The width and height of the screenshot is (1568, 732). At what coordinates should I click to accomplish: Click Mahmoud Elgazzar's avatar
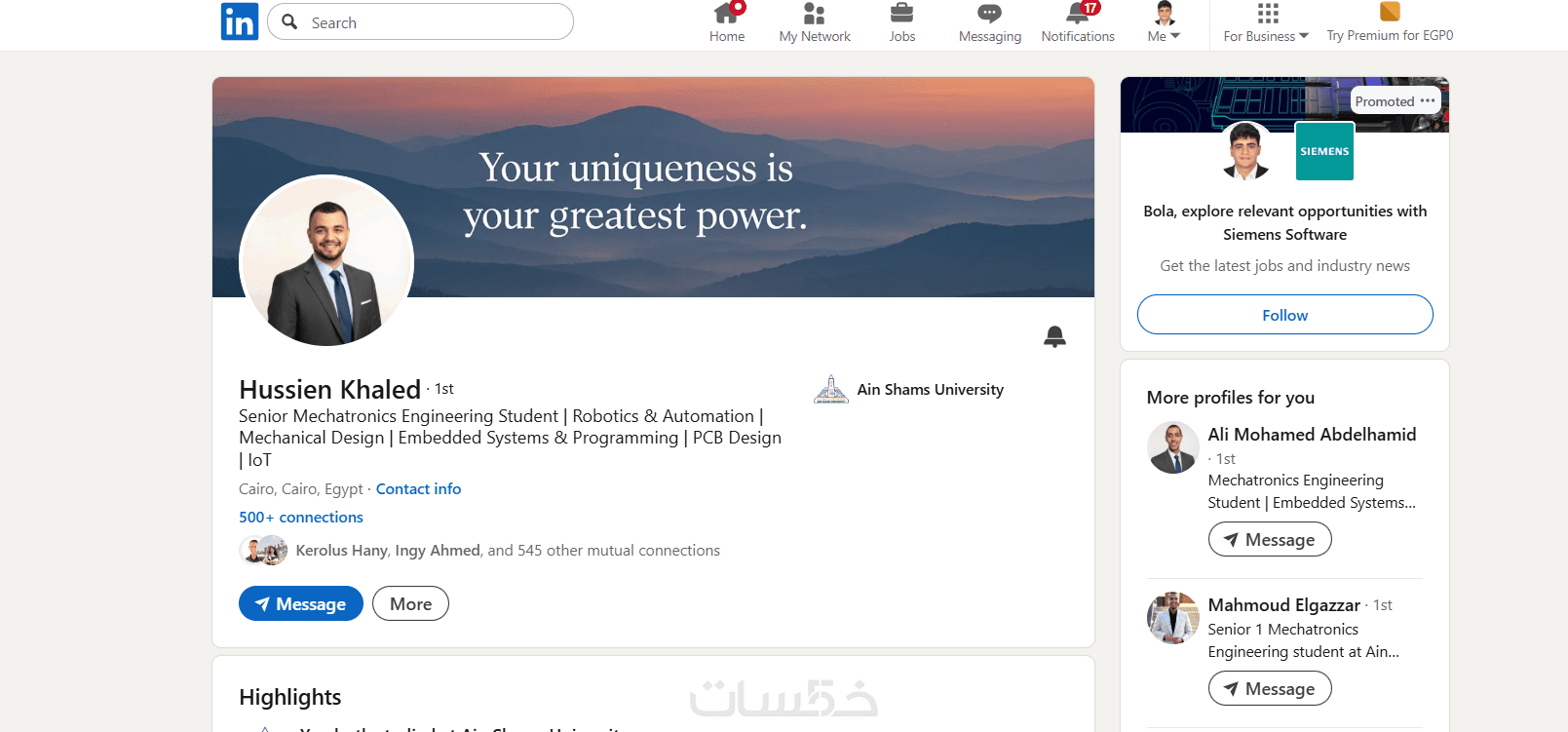1173,618
